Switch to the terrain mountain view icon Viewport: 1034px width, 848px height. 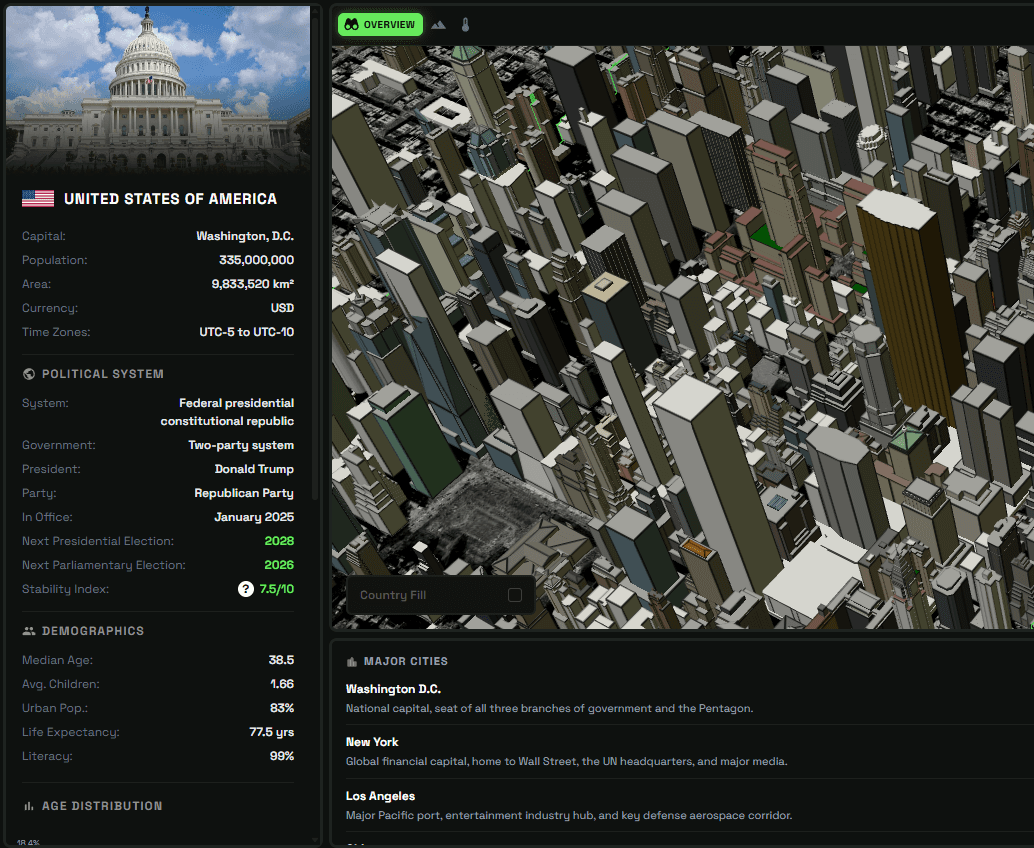pos(439,25)
